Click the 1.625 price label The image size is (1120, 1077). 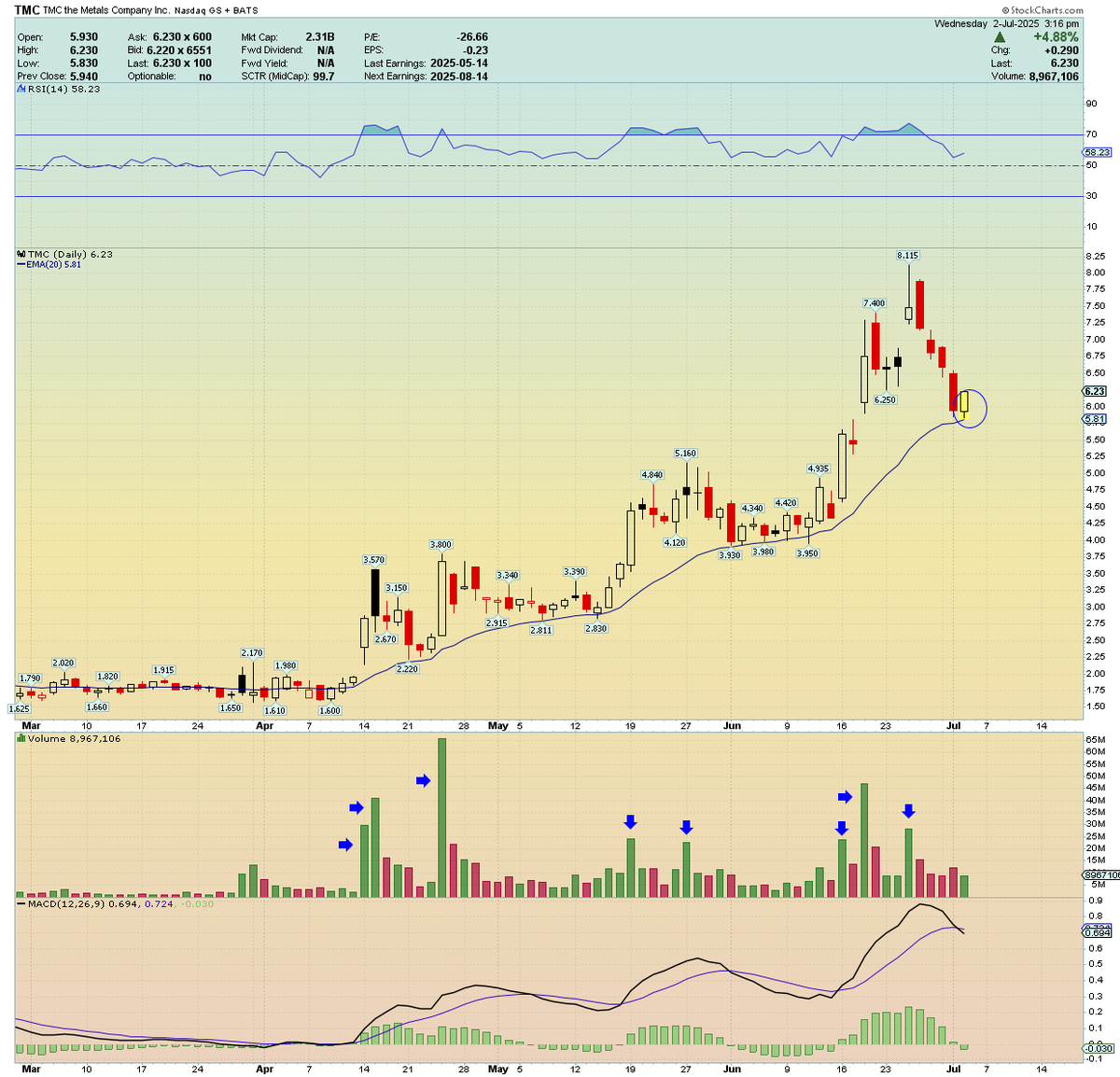click(19, 708)
